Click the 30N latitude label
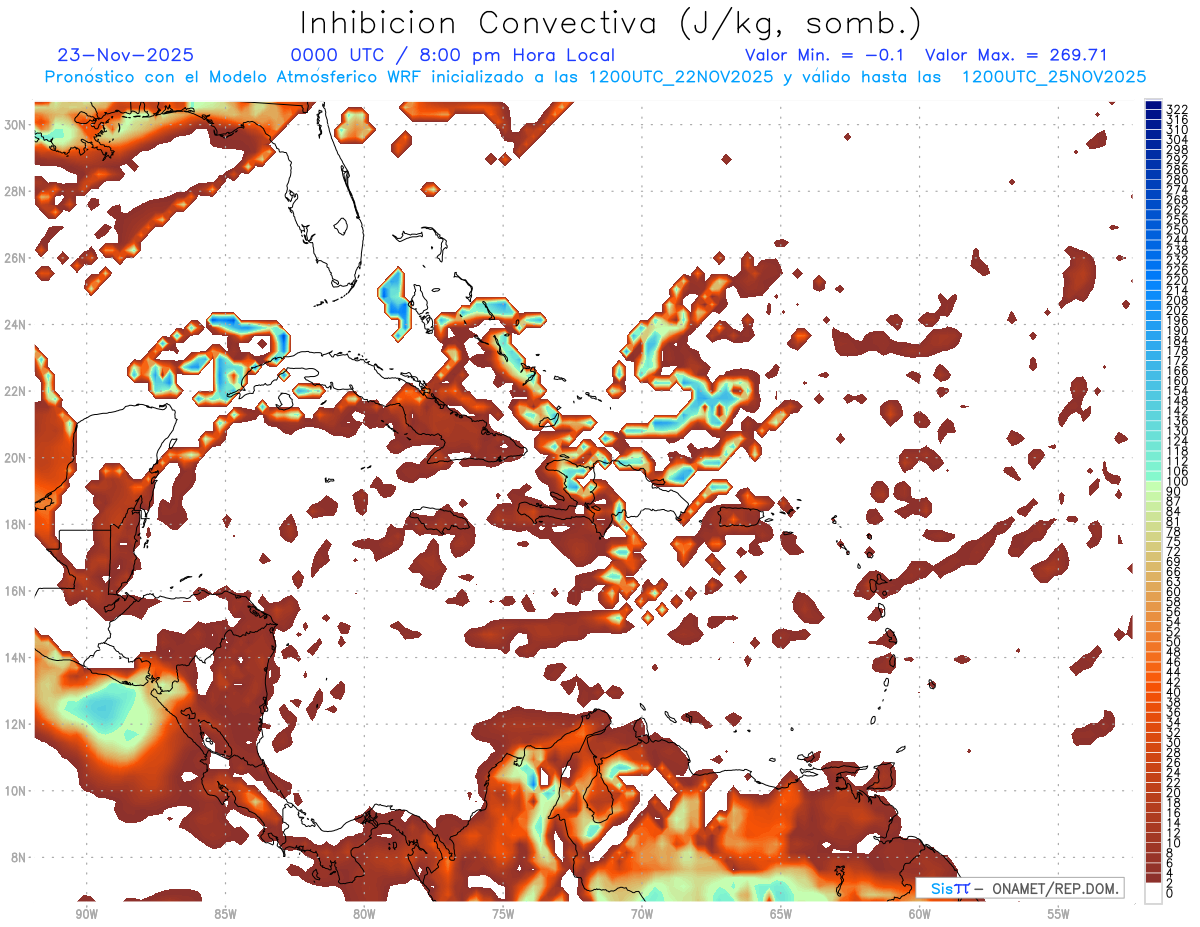The height and width of the screenshot is (927, 1200). click(x=16, y=124)
